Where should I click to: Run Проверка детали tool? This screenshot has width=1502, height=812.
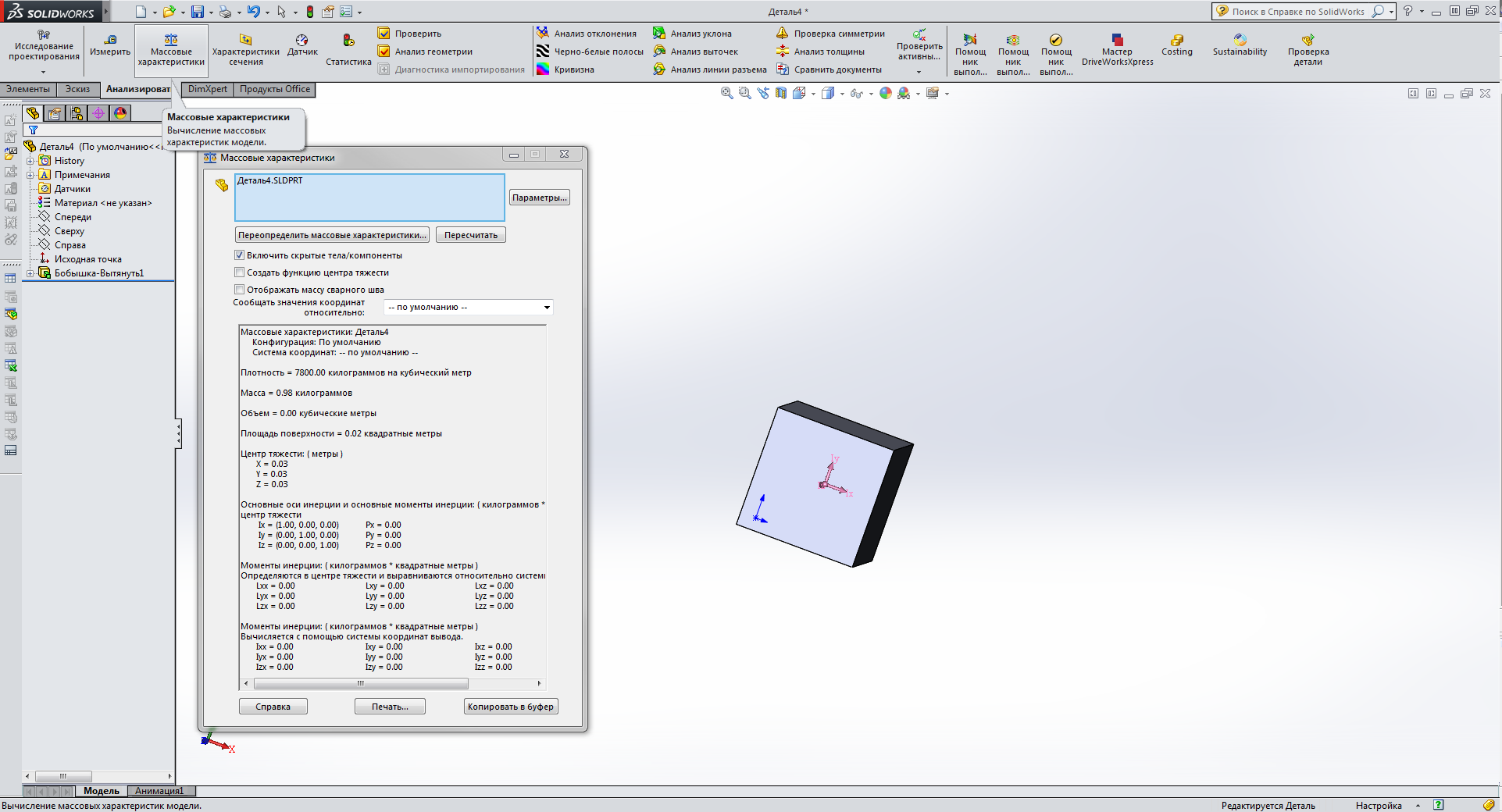[x=1308, y=50]
